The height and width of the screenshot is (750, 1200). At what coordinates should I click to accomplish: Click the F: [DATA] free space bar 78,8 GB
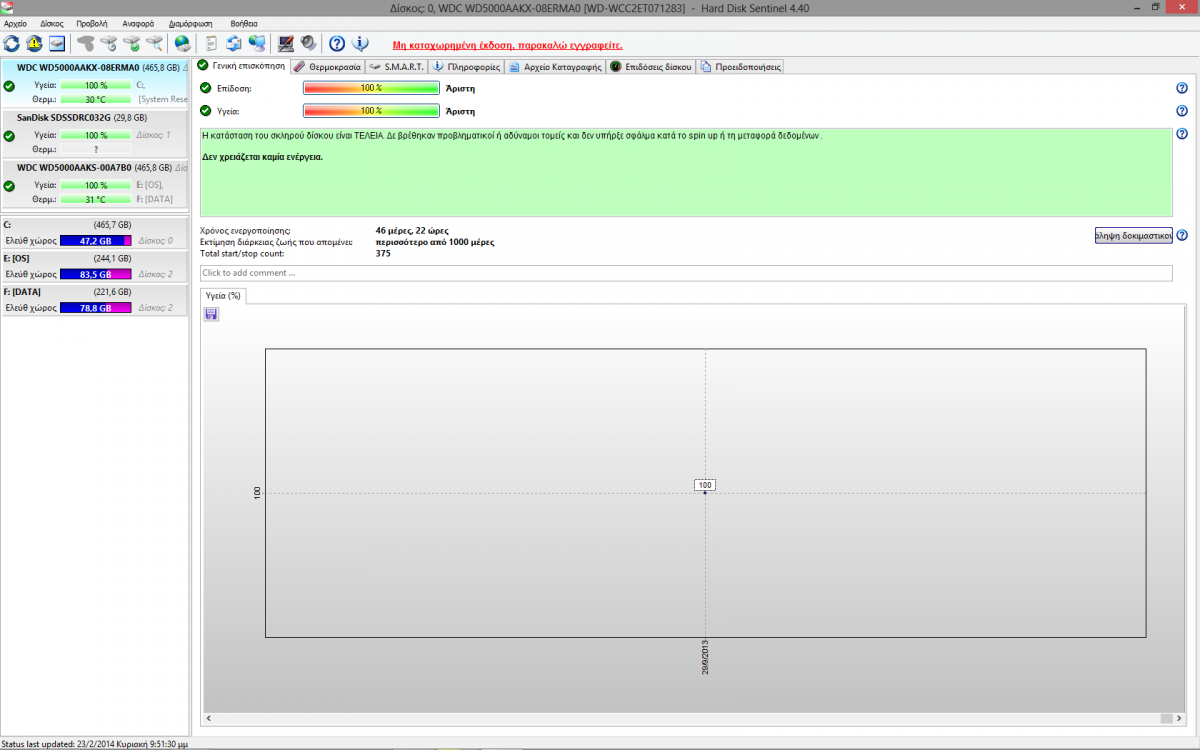coord(96,308)
